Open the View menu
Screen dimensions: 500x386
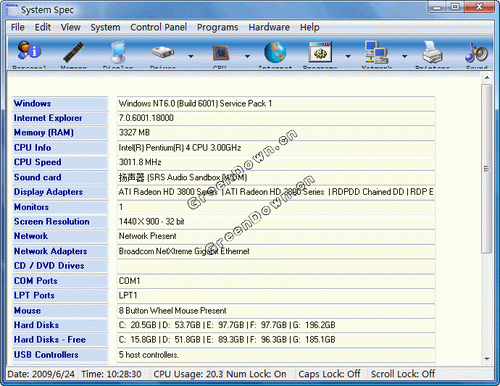coord(71,27)
